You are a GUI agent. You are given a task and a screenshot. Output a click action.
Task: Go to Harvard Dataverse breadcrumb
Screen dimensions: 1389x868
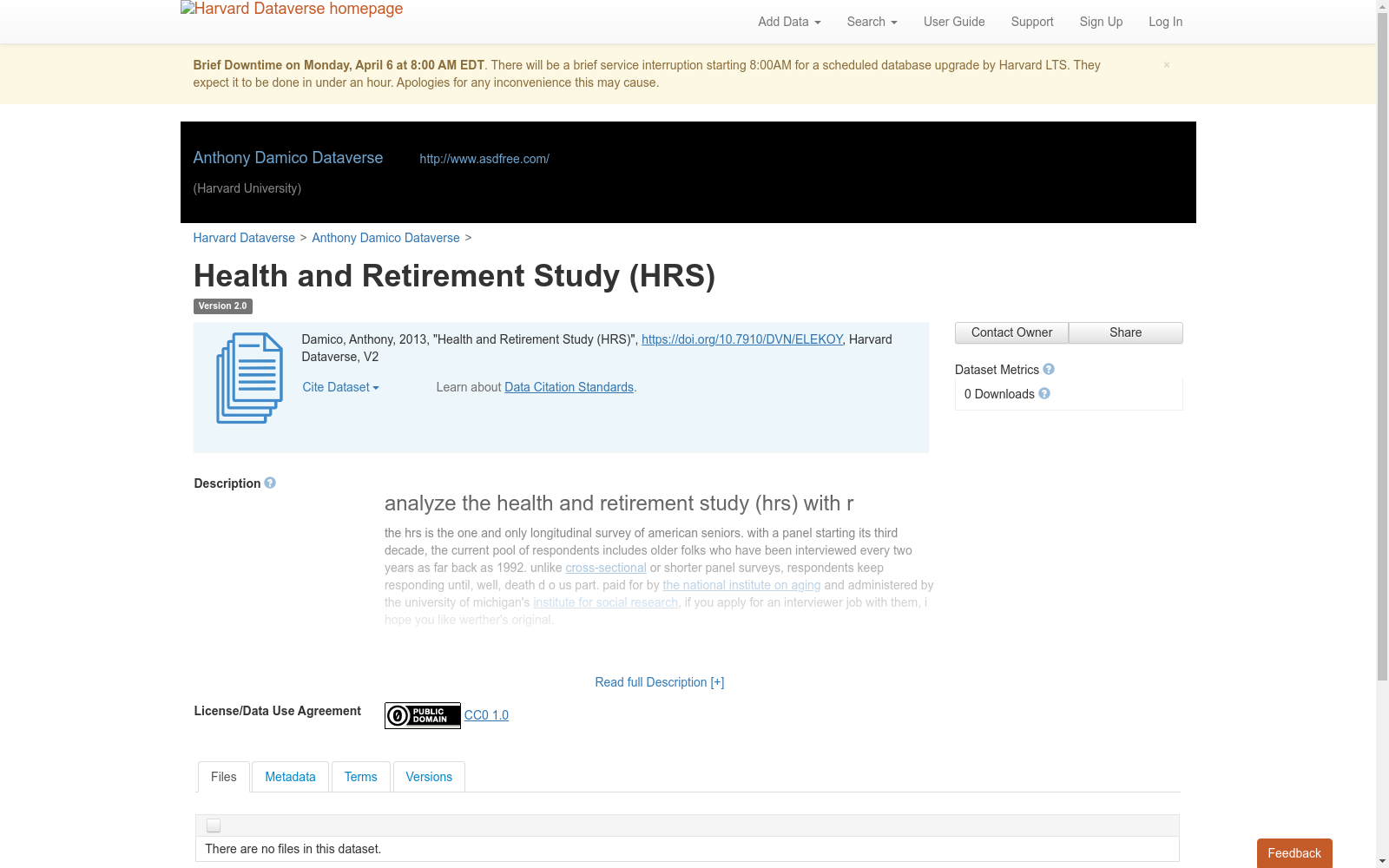tap(244, 238)
